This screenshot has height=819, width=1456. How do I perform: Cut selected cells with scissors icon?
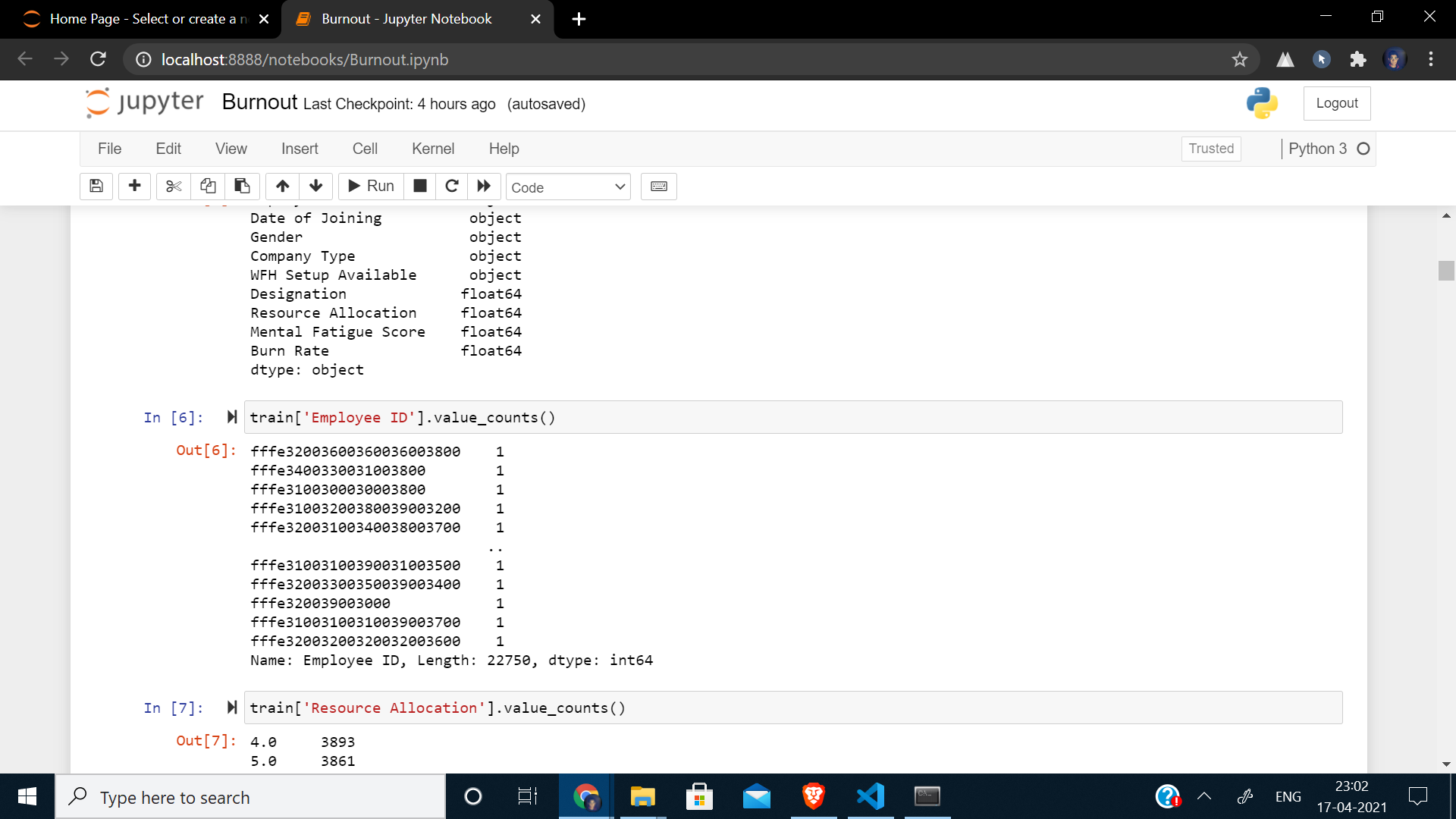(x=174, y=187)
